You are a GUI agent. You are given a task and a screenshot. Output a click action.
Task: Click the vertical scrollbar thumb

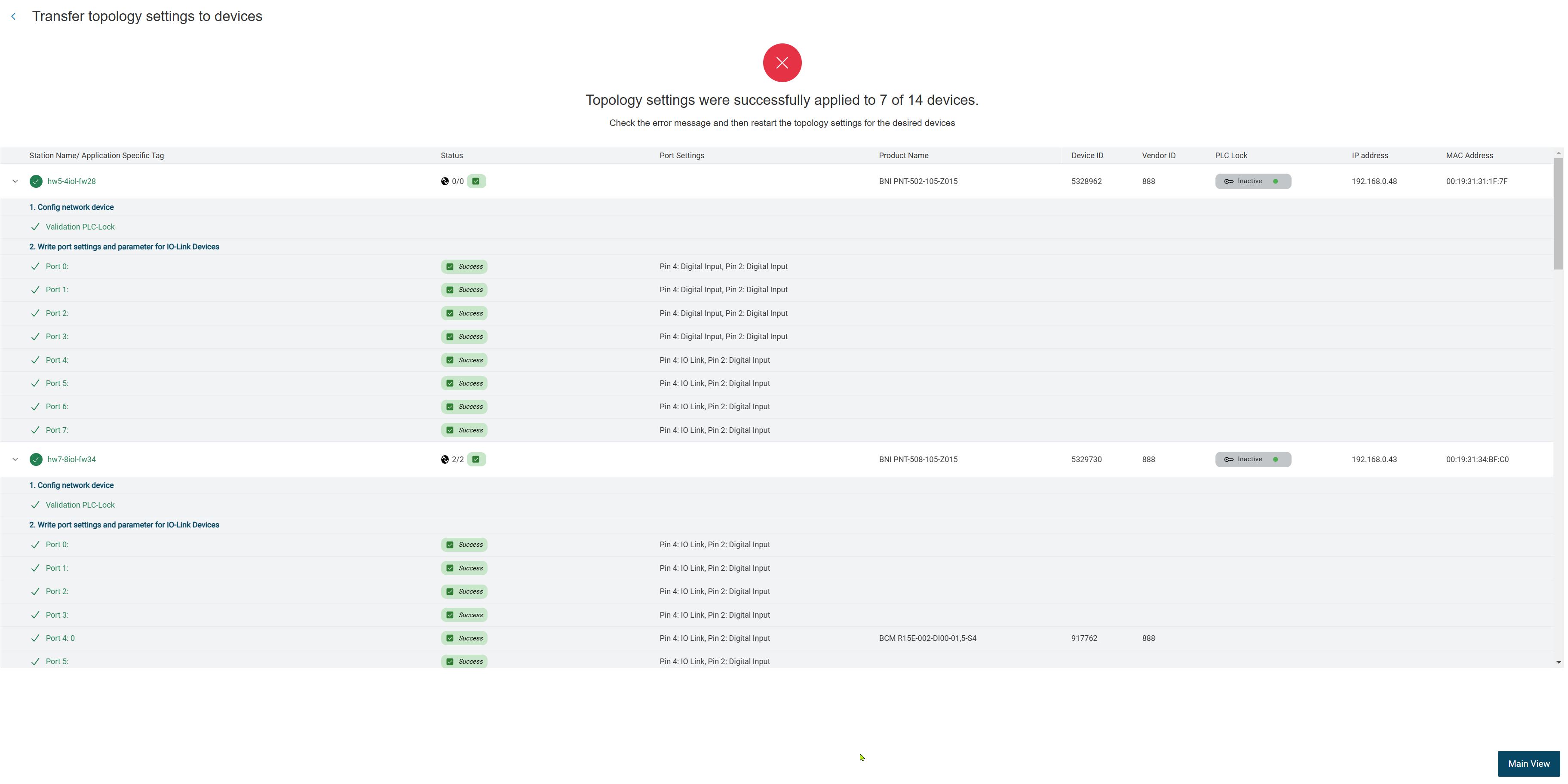(x=1558, y=213)
